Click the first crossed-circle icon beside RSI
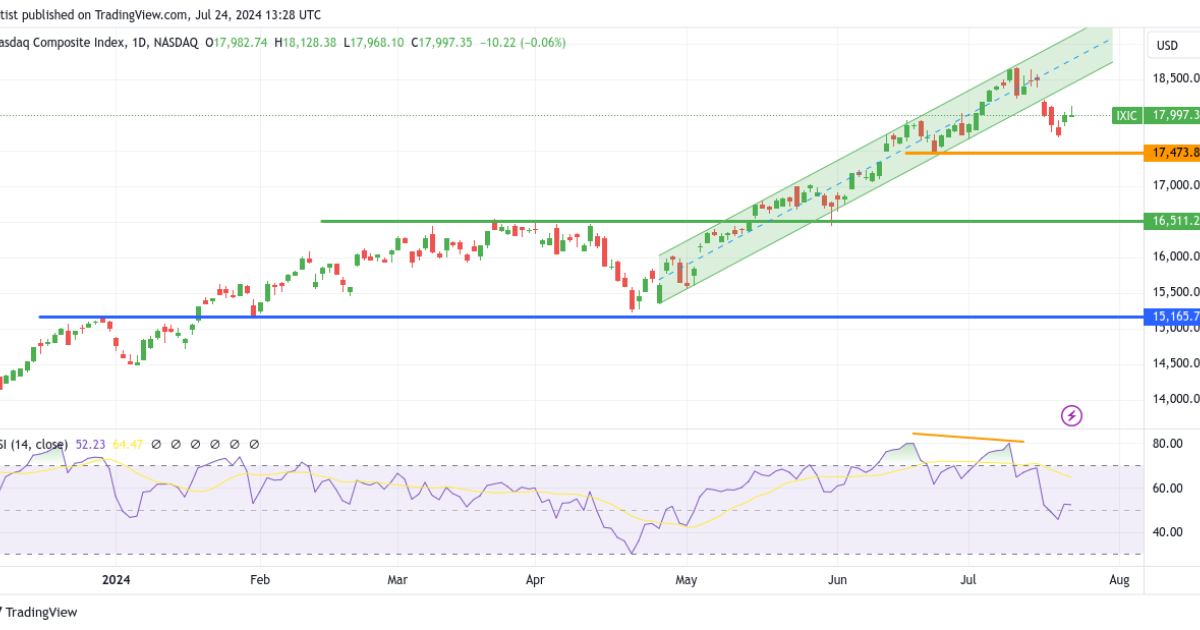This screenshot has width=1200, height=630. click(155, 443)
